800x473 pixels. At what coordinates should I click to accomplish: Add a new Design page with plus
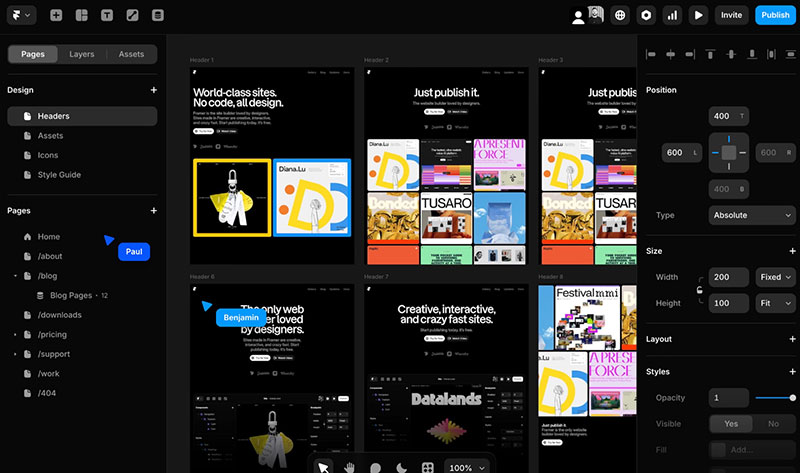(154, 90)
